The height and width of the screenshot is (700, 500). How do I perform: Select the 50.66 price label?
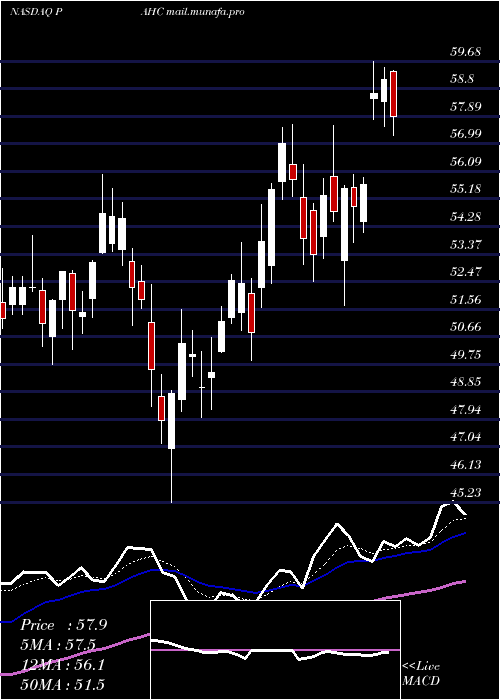466,327
